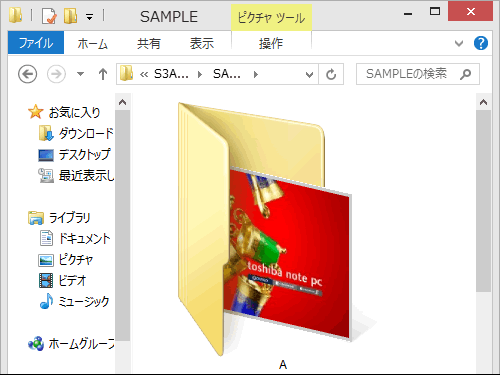This screenshot has height=375, width=500.
Task: Click the ドキュメント page icon
Action: 46,238
